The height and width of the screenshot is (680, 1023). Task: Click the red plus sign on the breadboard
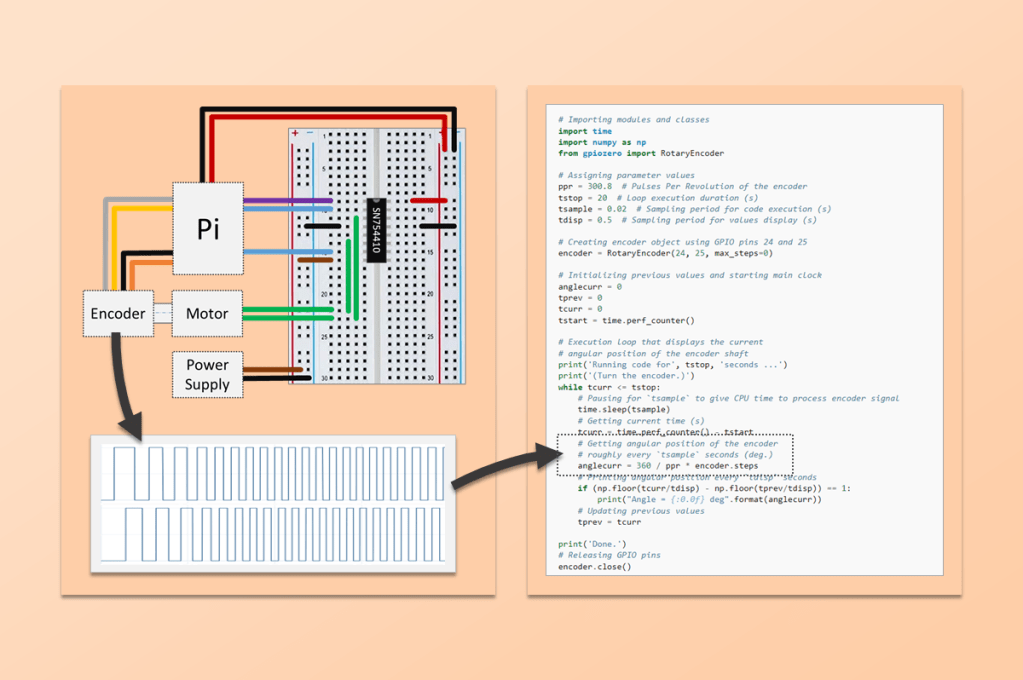point(295,133)
